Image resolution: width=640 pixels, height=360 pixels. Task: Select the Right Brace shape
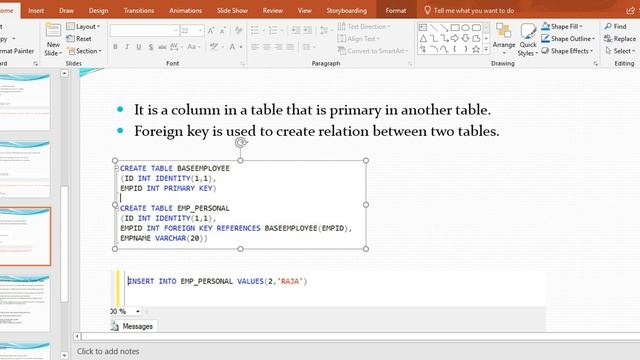click(465, 49)
